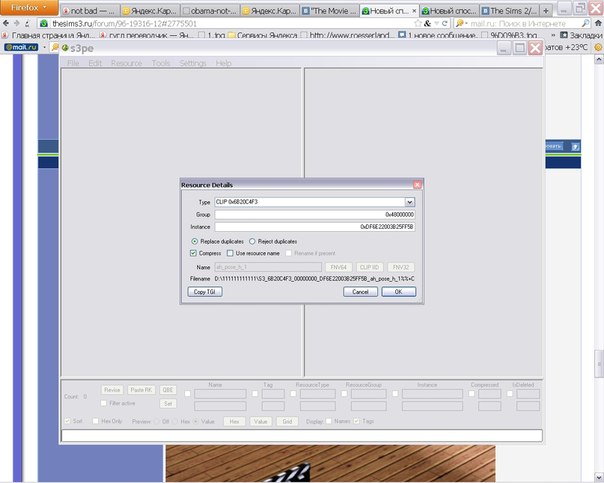The width and height of the screenshot is (604, 483).
Task: Click the Copy TGI button
Action: click(x=205, y=291)
